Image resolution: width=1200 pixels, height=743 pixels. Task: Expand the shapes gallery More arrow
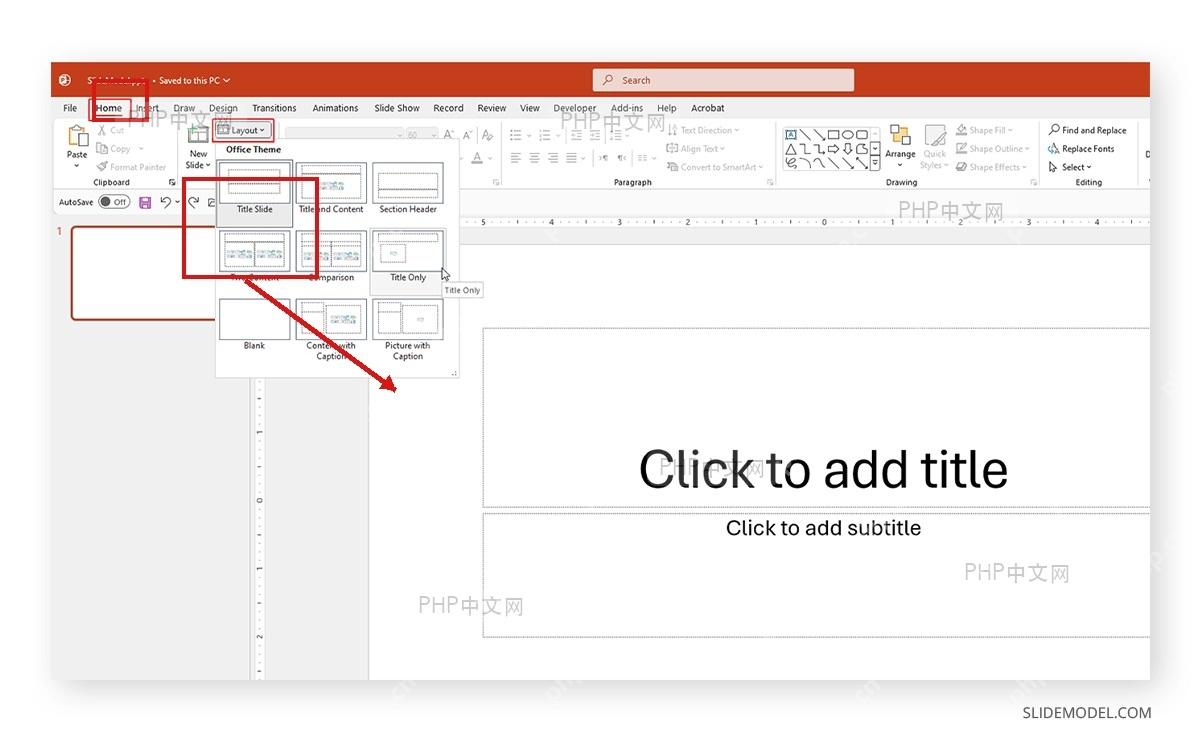click(875, 163)
